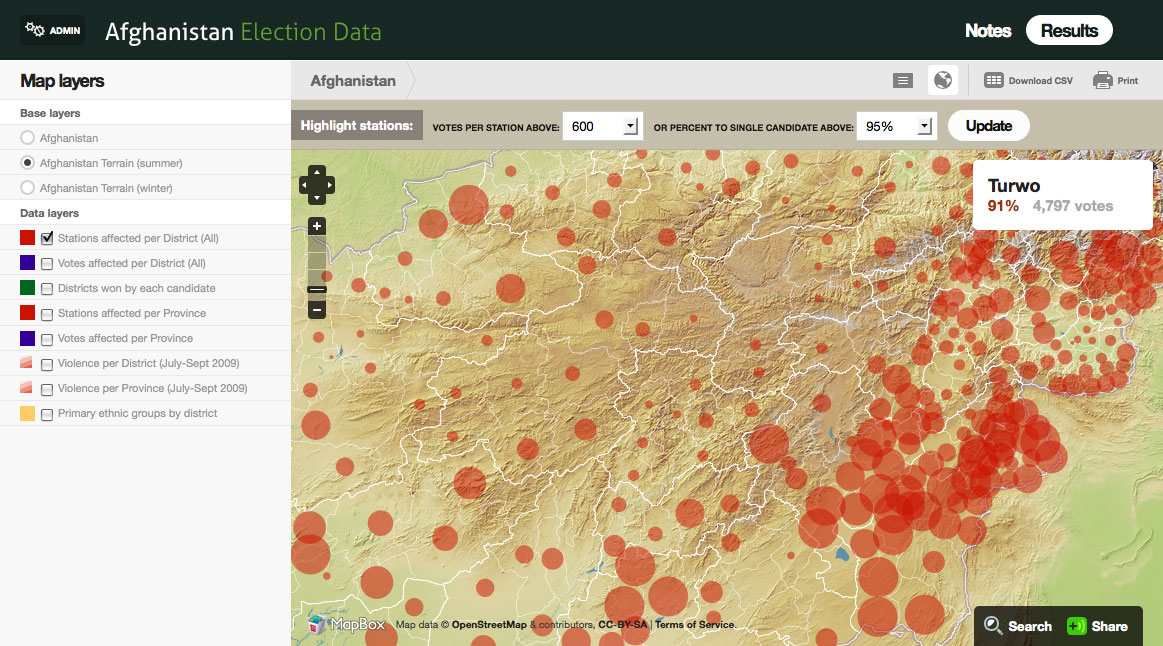The width and height of the screenshot is (1163, 646).
Task: Enable Votes affected per Province layer
Action: [x=47, y=339]
